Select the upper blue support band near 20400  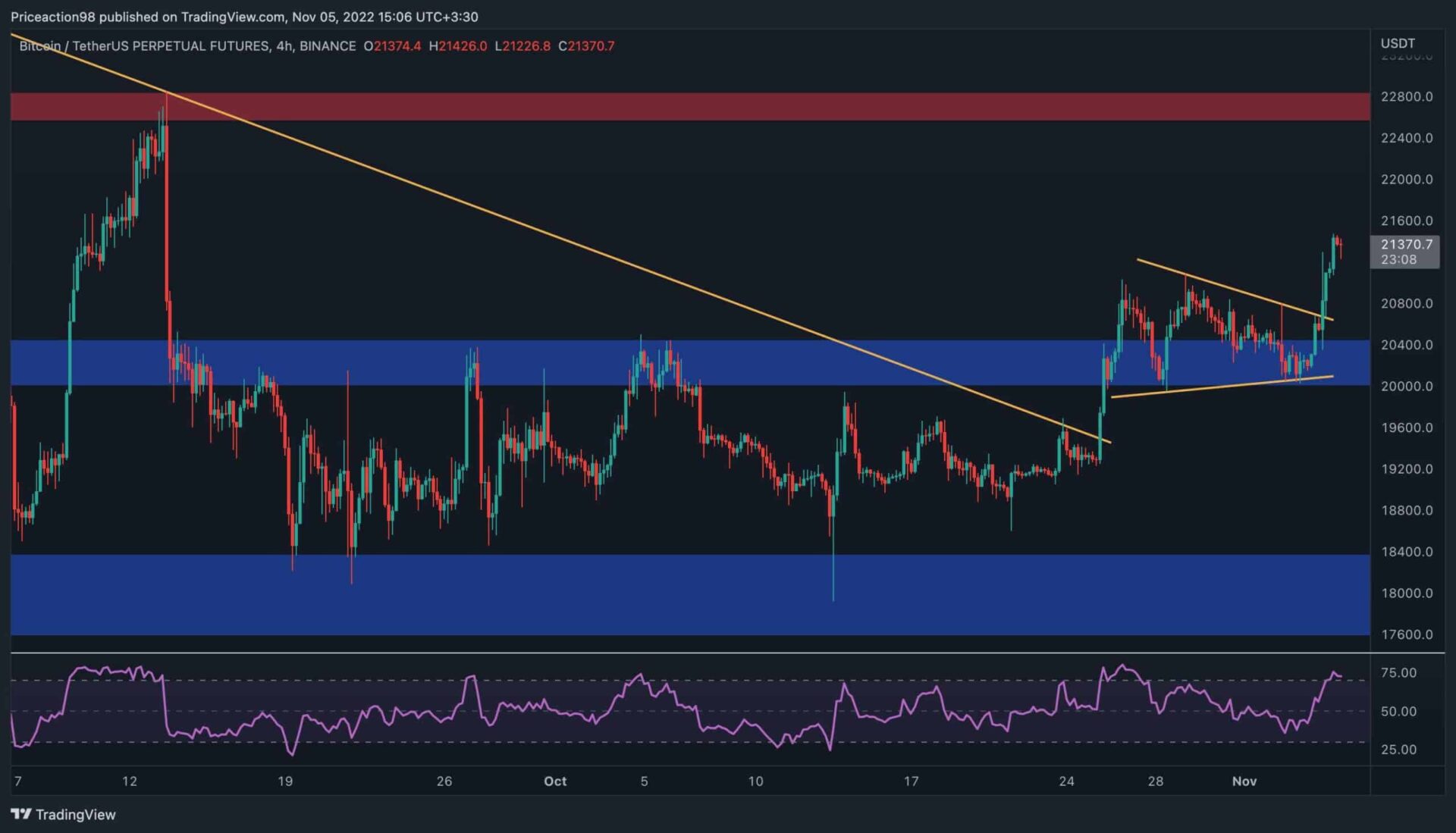point(758,362)
